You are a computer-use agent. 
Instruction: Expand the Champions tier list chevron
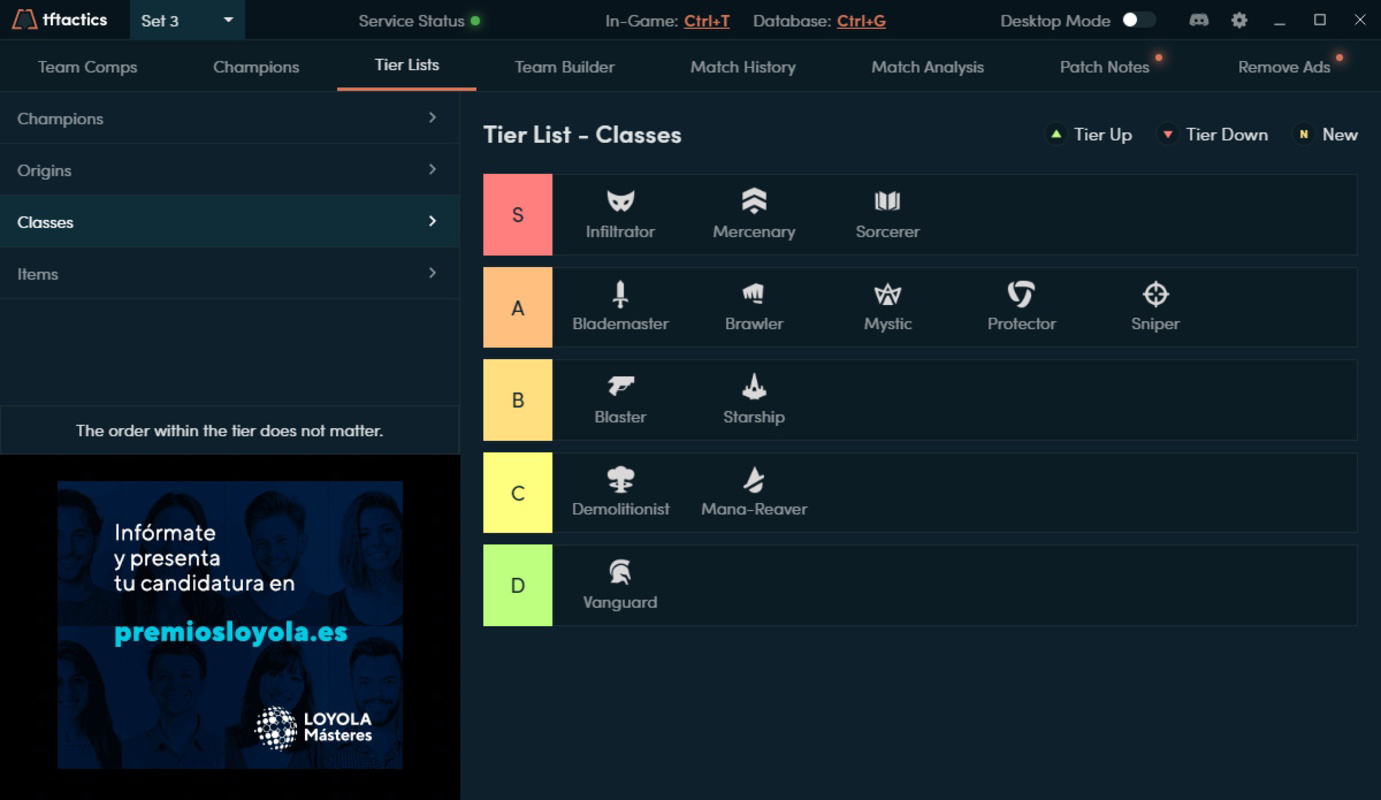[432, 118]
